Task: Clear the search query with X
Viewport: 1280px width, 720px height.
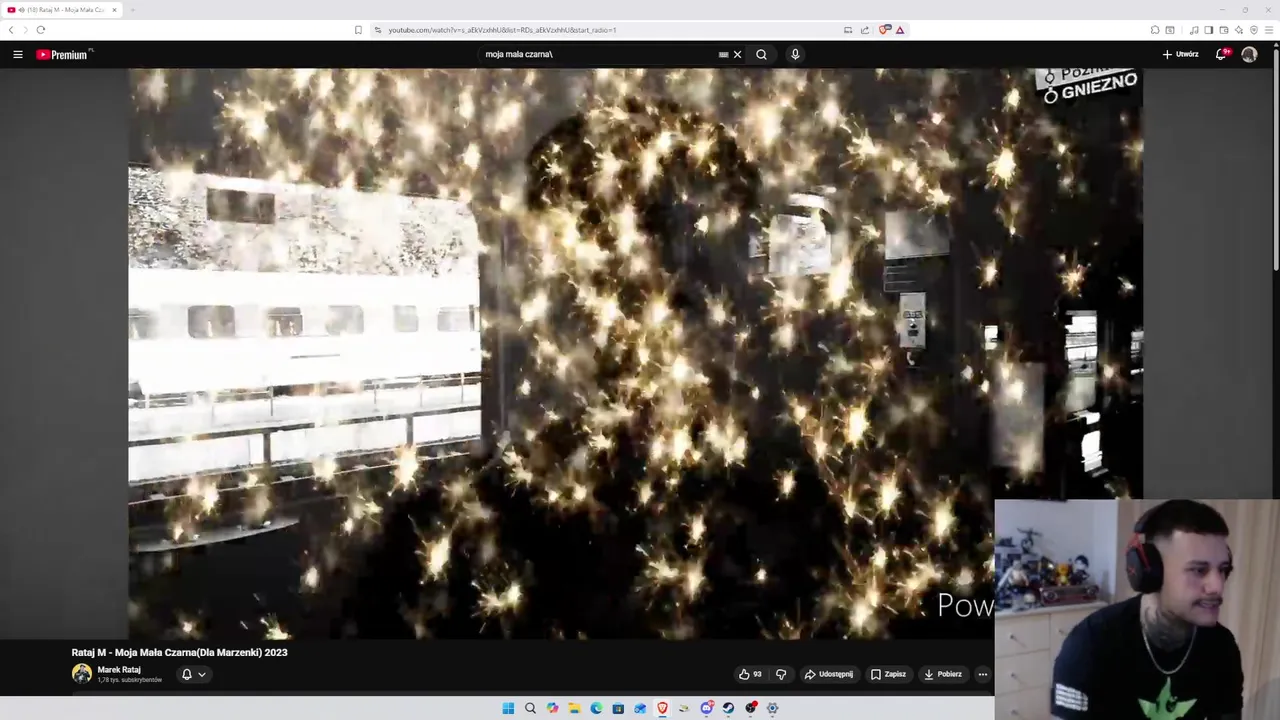Action: point(738,54)
